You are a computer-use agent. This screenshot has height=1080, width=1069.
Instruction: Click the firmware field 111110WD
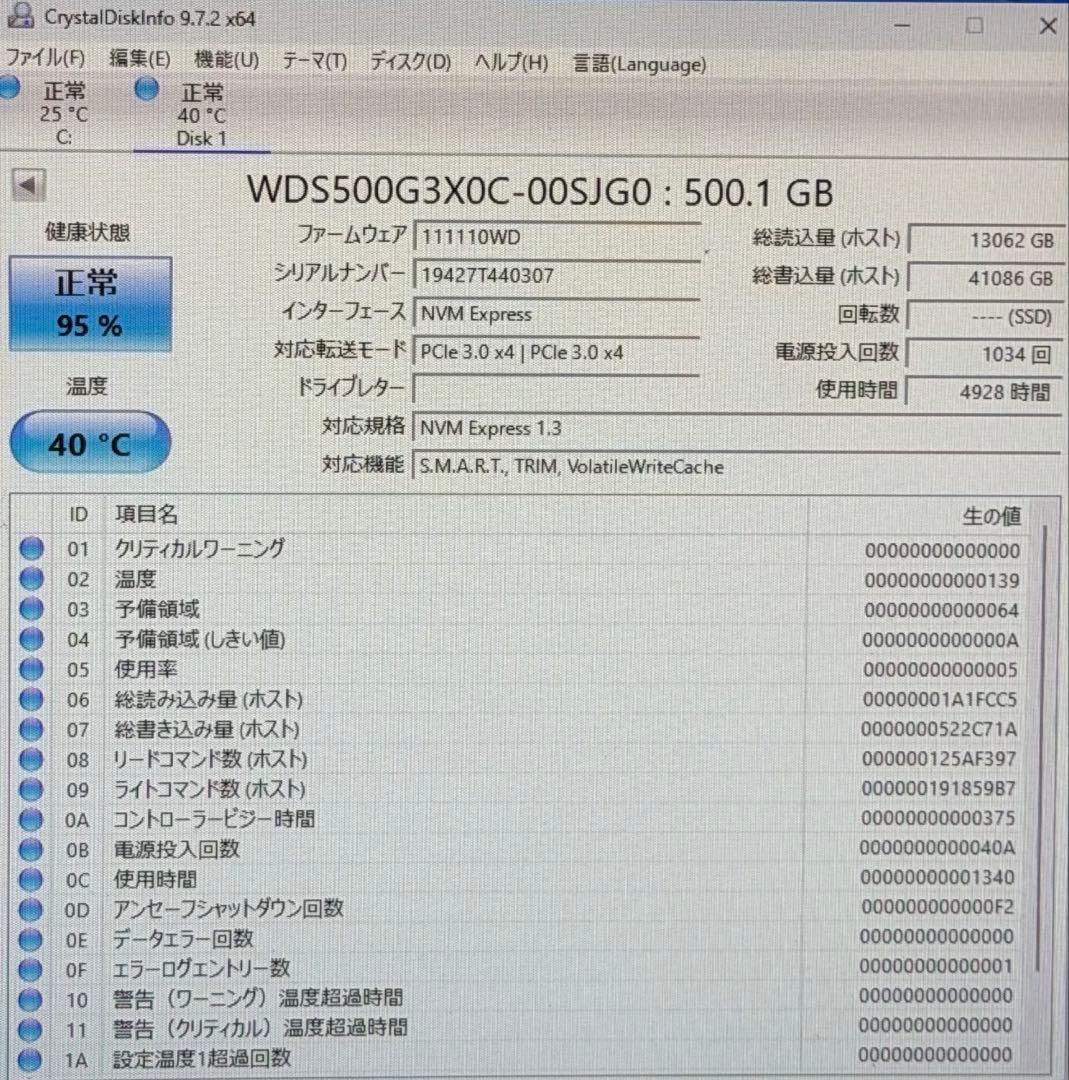[557, 237]
